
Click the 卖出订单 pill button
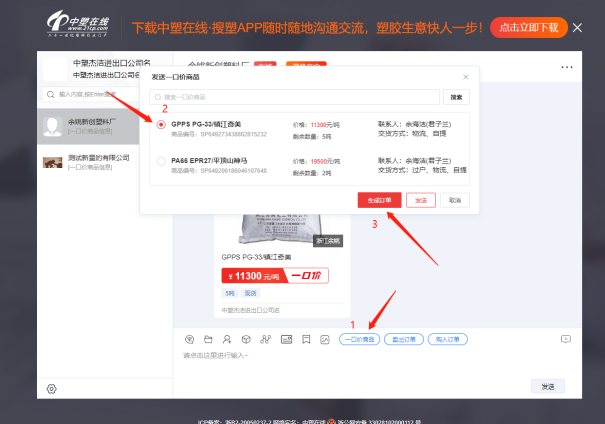[x=404, y=340]
